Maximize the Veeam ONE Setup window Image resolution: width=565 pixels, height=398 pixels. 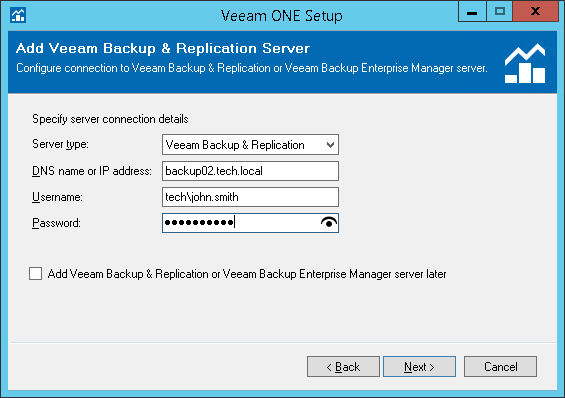coord(499,12)
